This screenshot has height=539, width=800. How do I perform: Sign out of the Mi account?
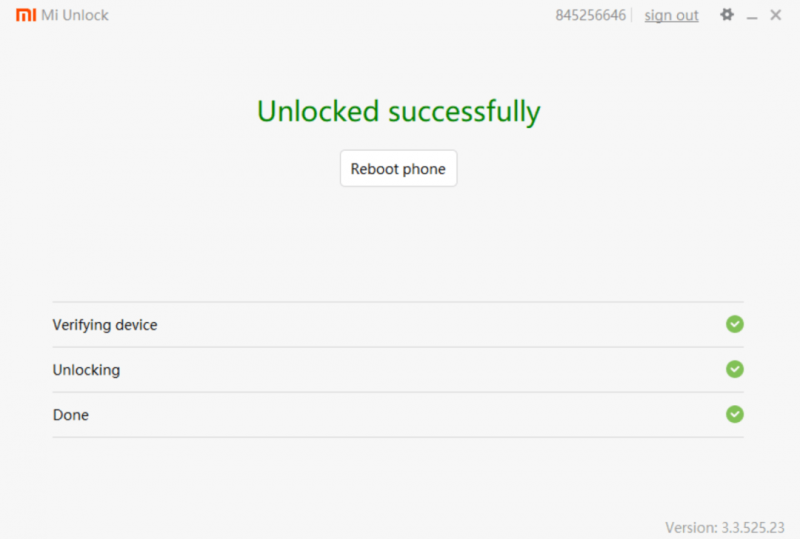(671, 15)
